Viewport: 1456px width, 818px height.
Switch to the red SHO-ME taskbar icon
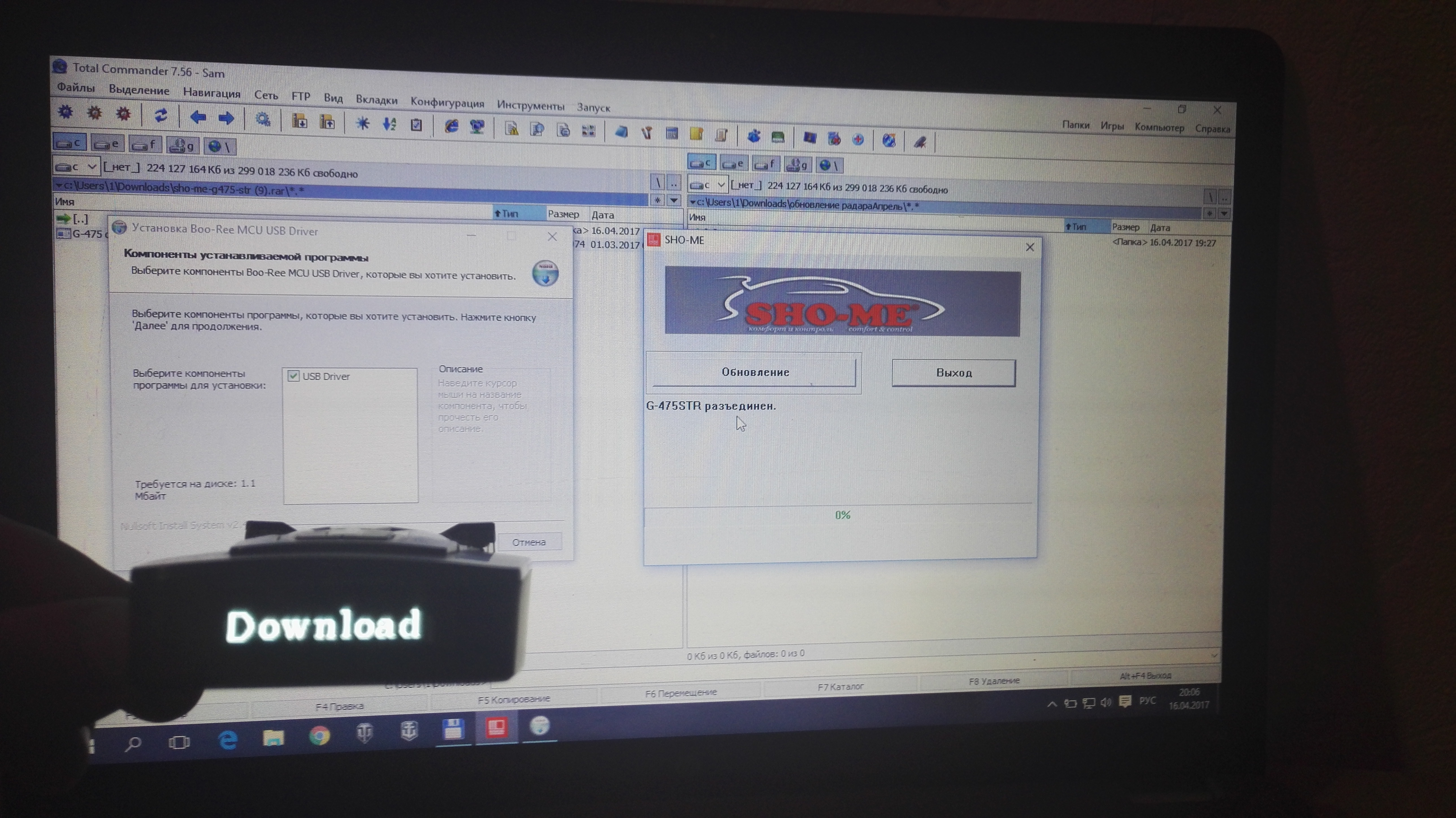[496, 728]
